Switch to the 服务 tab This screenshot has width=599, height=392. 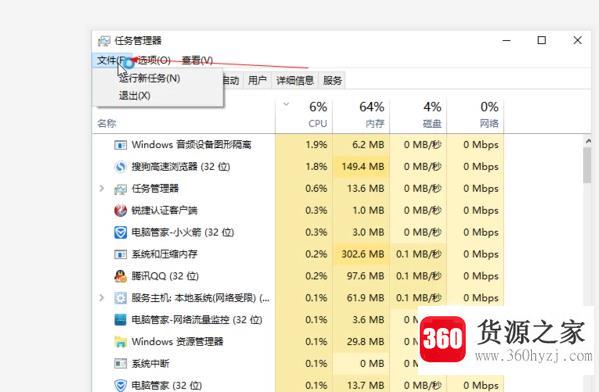coord(332,80)
